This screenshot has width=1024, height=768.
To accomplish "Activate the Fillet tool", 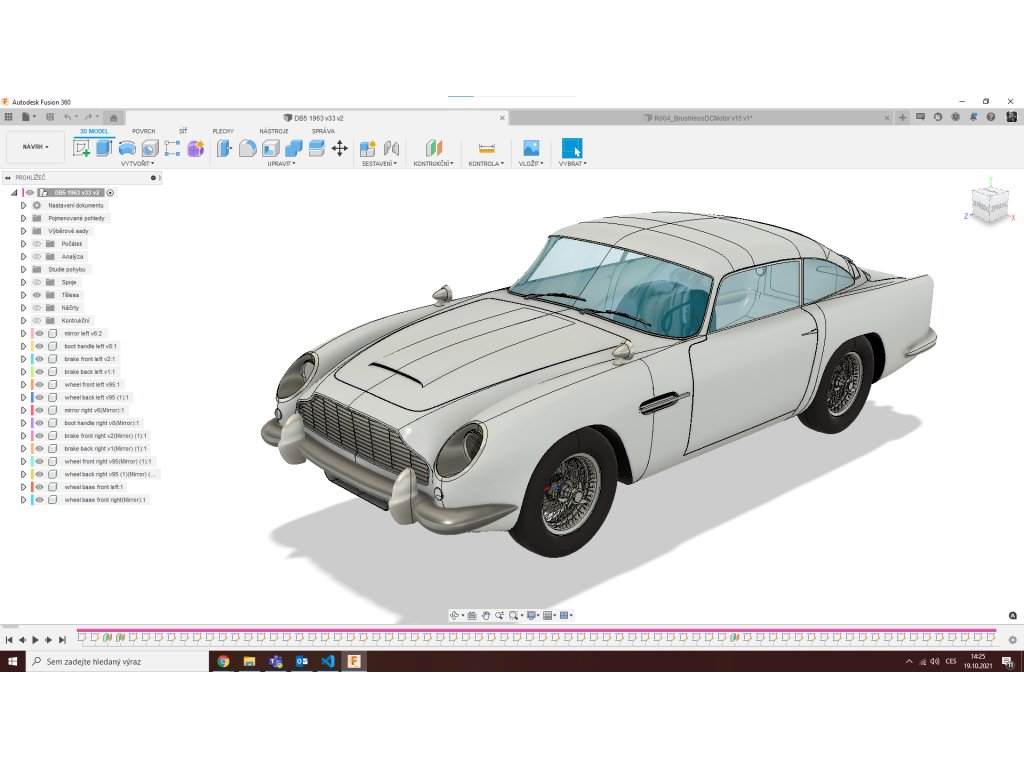I will pos(248,148).
